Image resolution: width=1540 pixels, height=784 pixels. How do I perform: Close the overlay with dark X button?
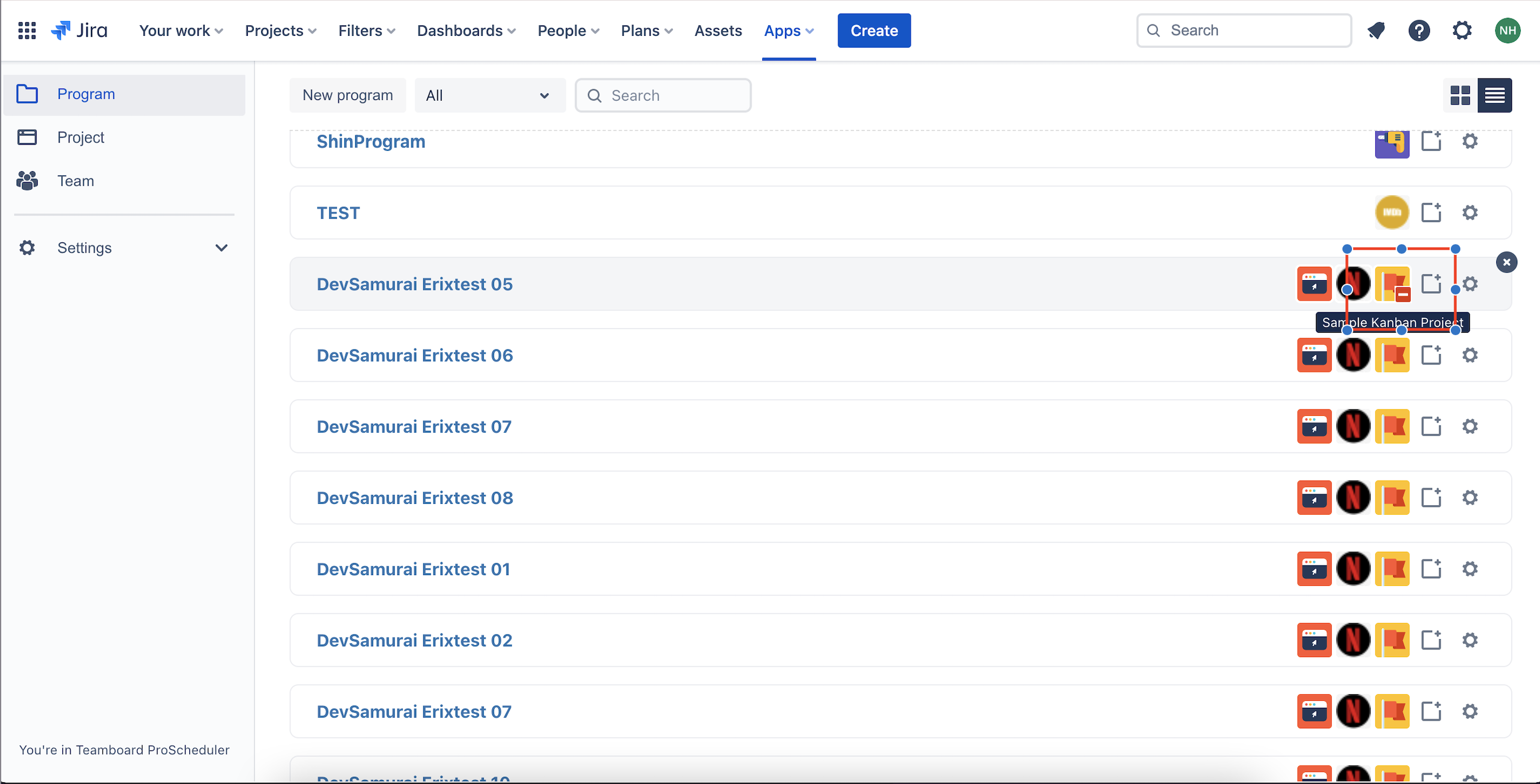[x=1506, y=262]
